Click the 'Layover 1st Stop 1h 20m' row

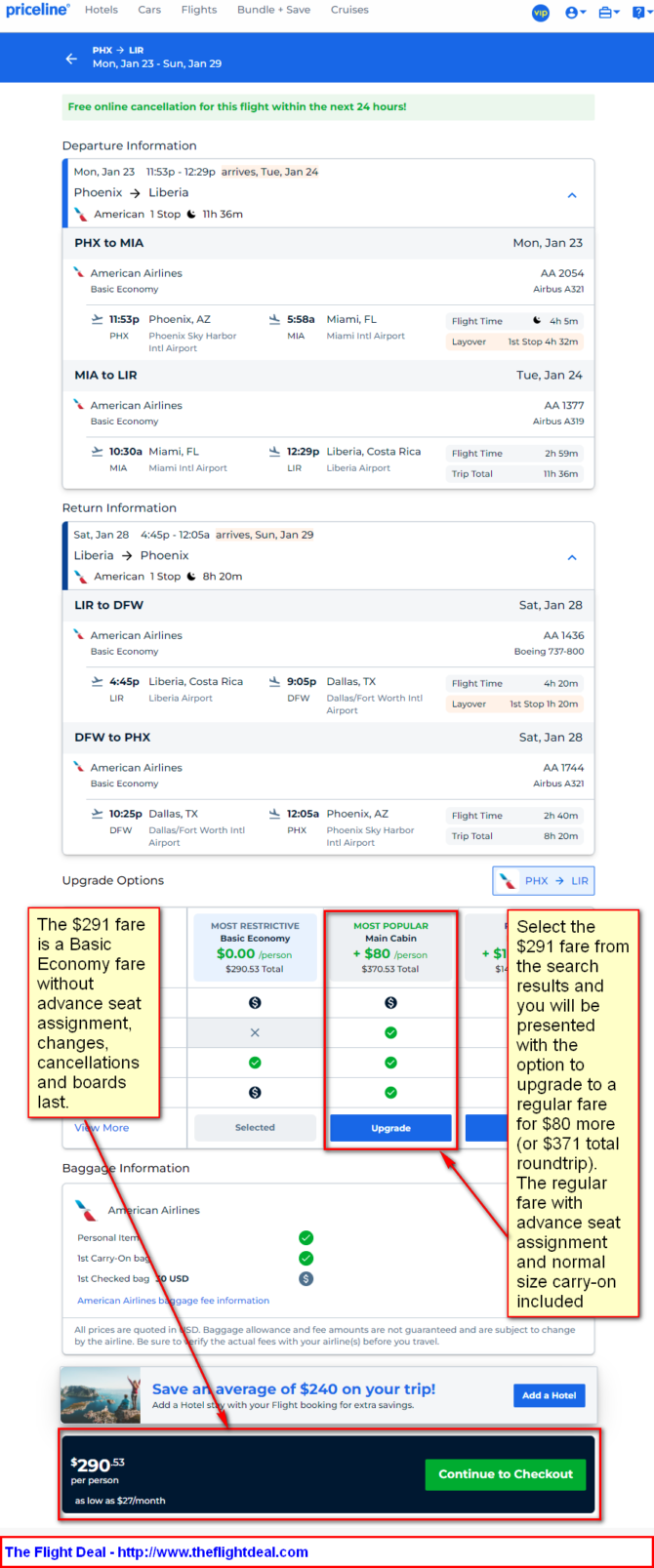coord(514,704)
